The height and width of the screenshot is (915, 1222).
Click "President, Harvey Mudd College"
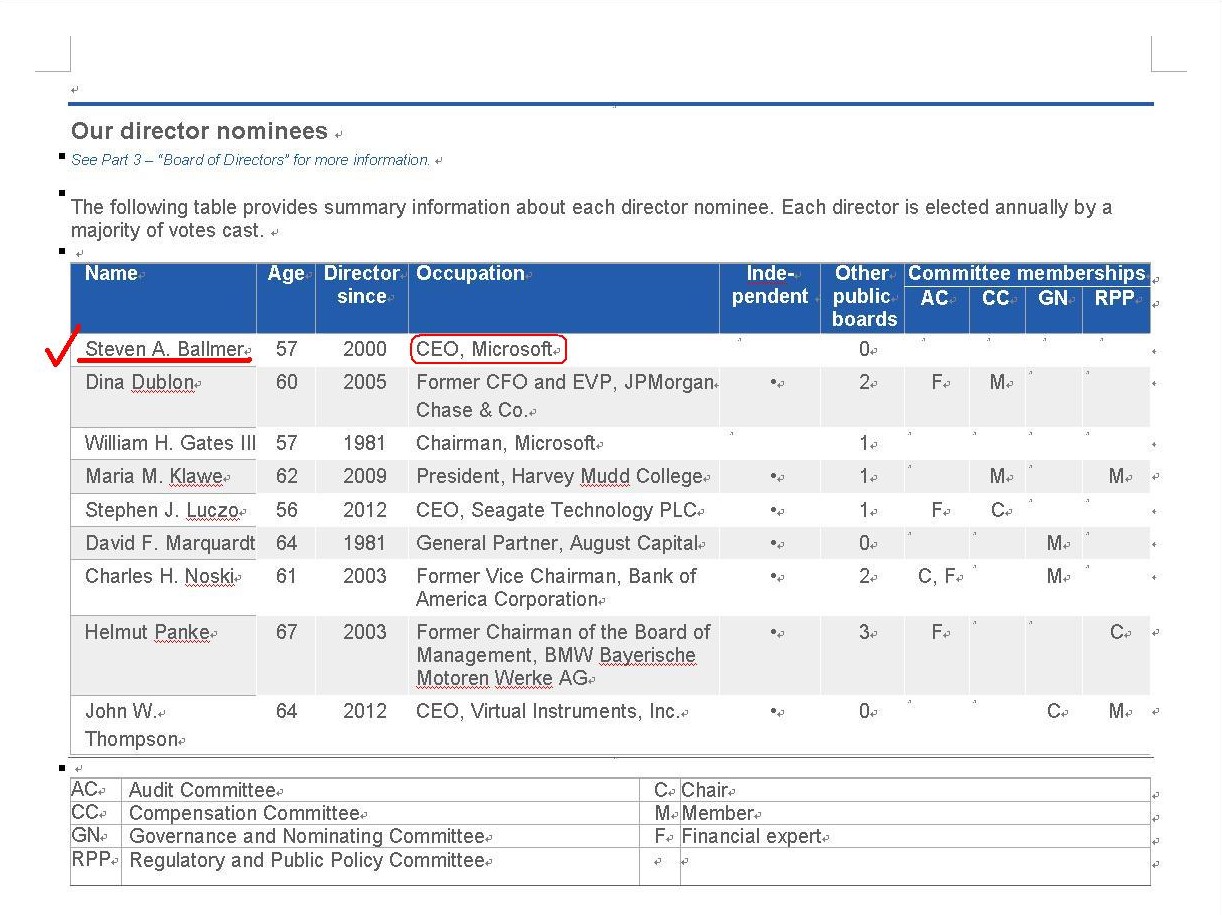click(x=560, y=476)
